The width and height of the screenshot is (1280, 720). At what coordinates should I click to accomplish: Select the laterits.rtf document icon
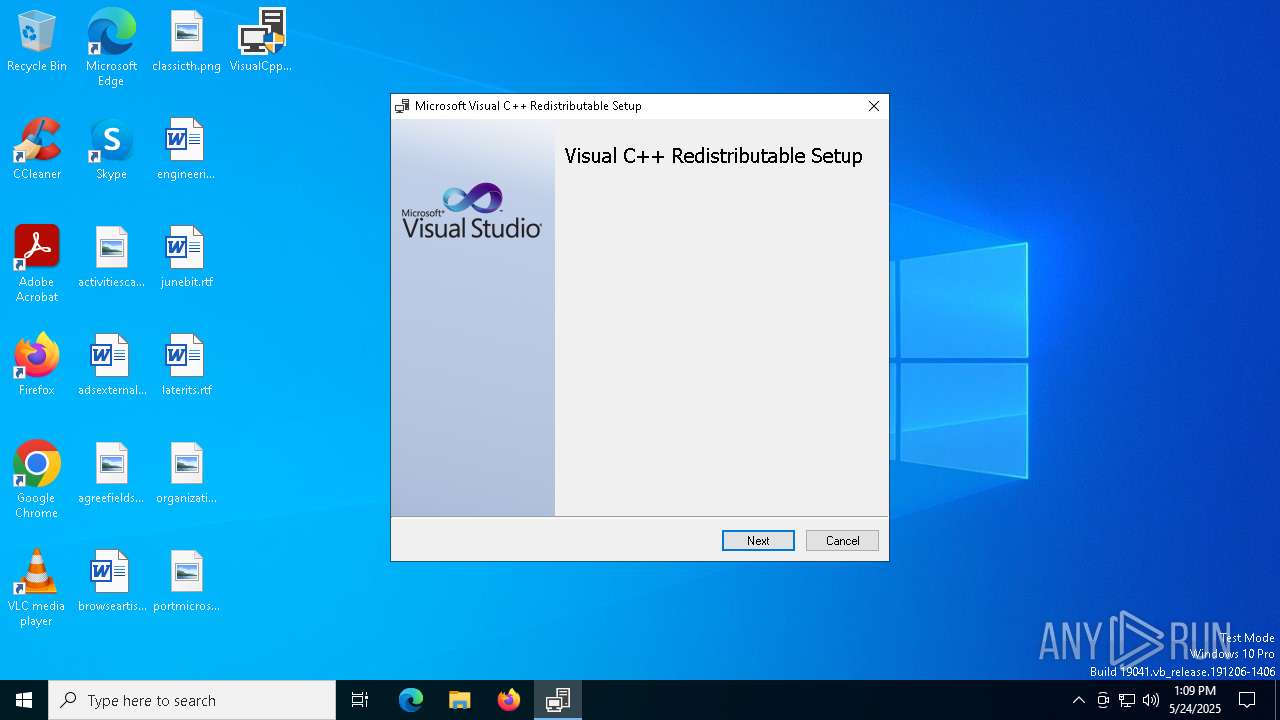pos(186,366)
